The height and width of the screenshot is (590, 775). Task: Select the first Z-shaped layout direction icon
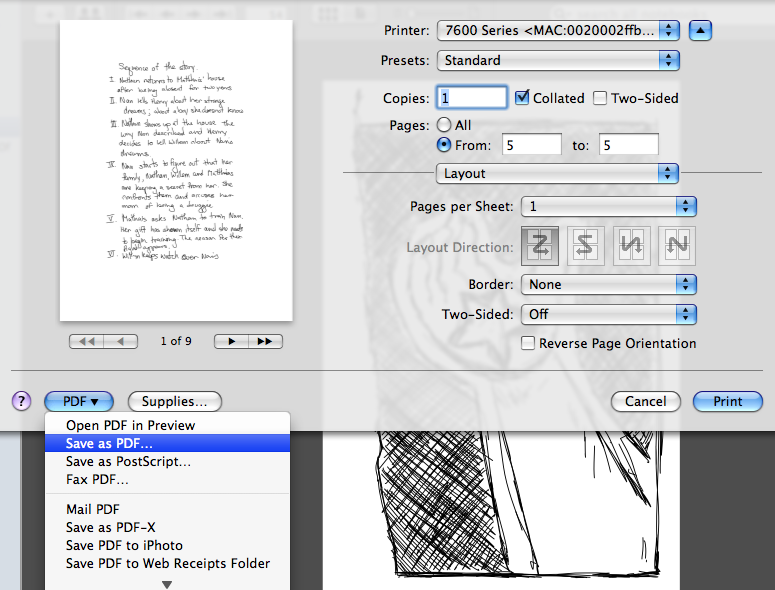point(540,245)
